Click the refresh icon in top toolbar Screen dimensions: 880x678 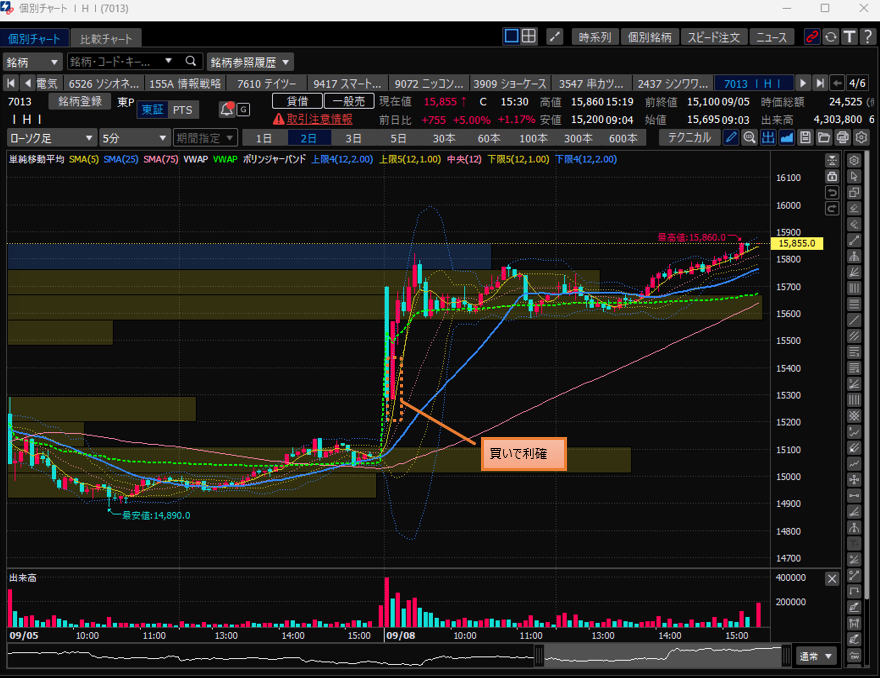[830, 37]
